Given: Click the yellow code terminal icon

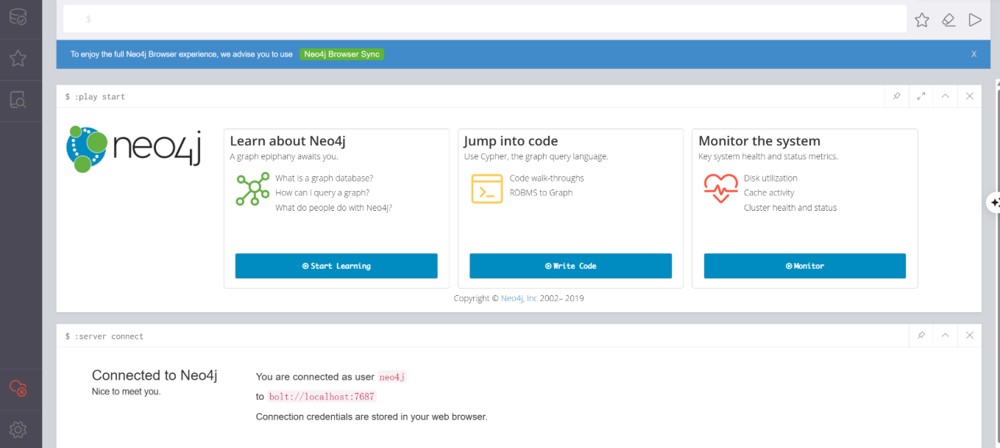Looking at the screenshot, I should coord(487,189).
